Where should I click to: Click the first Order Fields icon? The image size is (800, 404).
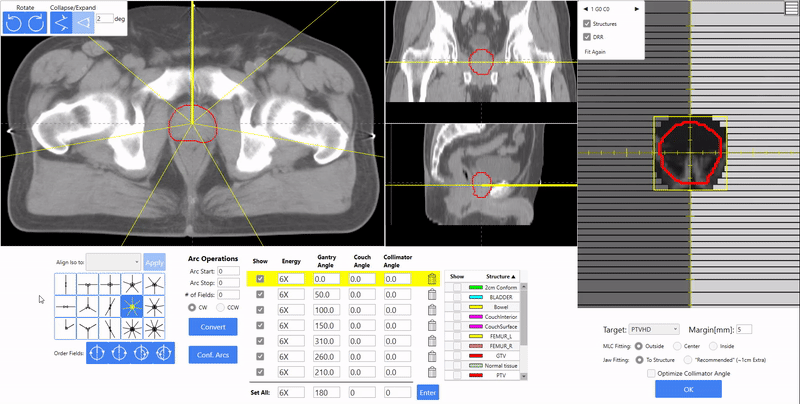pyautogui.click(x=99, y=352)
